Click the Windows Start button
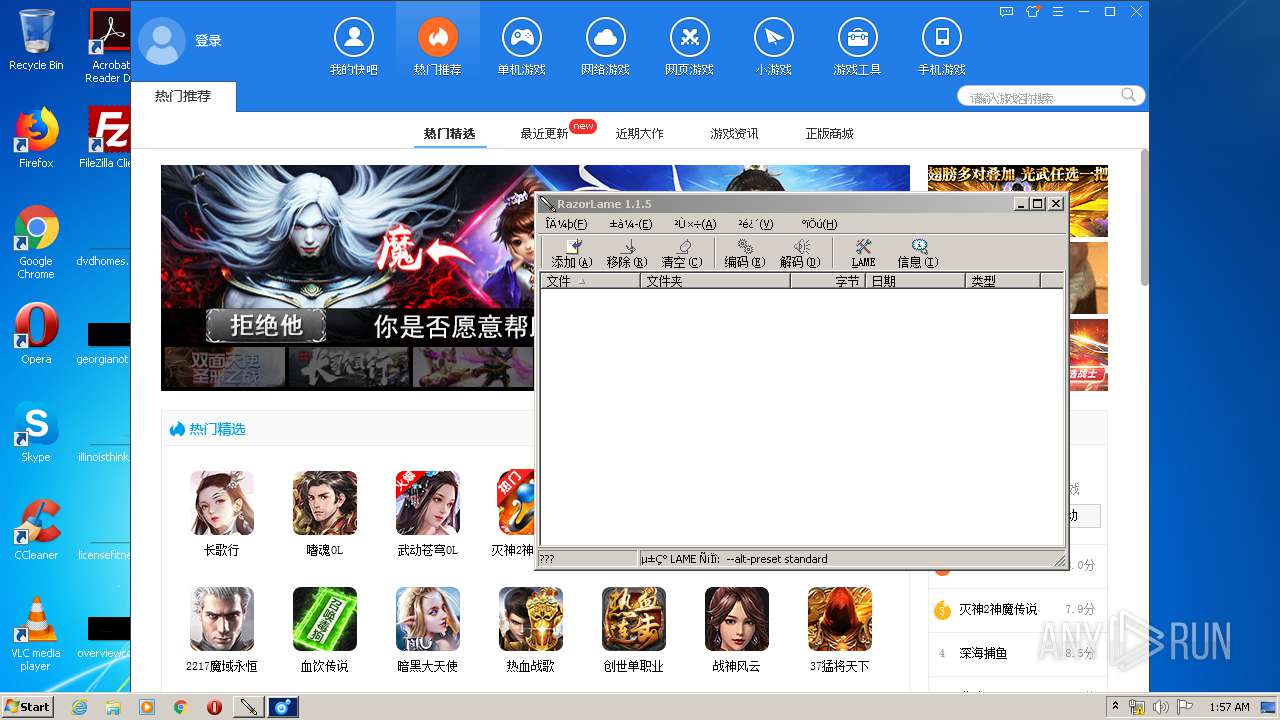The image size is (1280, 720). (x=27, y=706)
